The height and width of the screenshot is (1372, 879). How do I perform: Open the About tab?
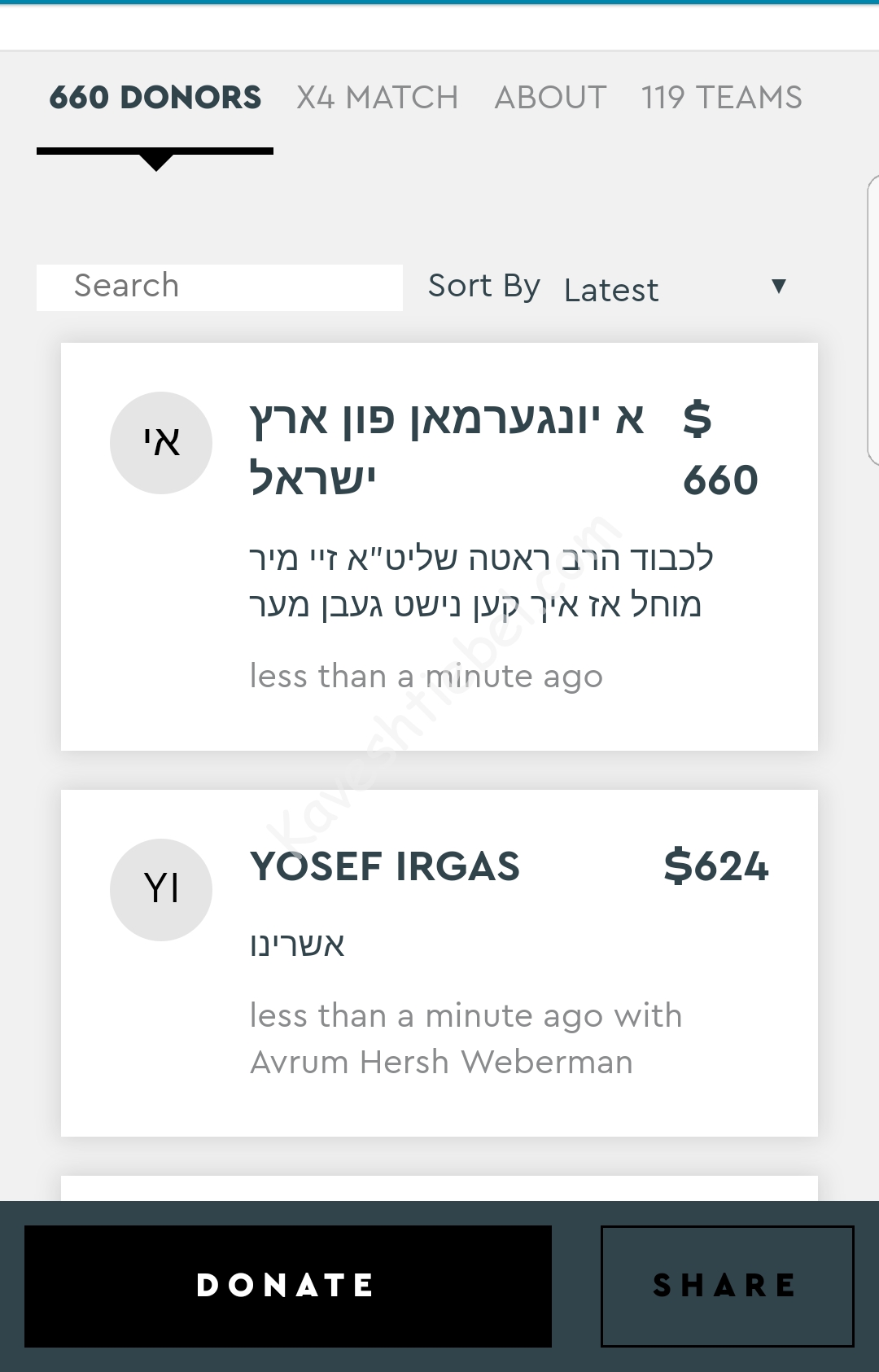coord(550,98)
